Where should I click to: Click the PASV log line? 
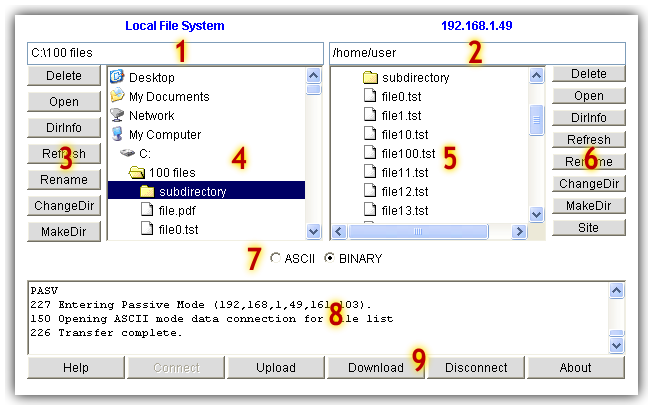pos(44,290)
